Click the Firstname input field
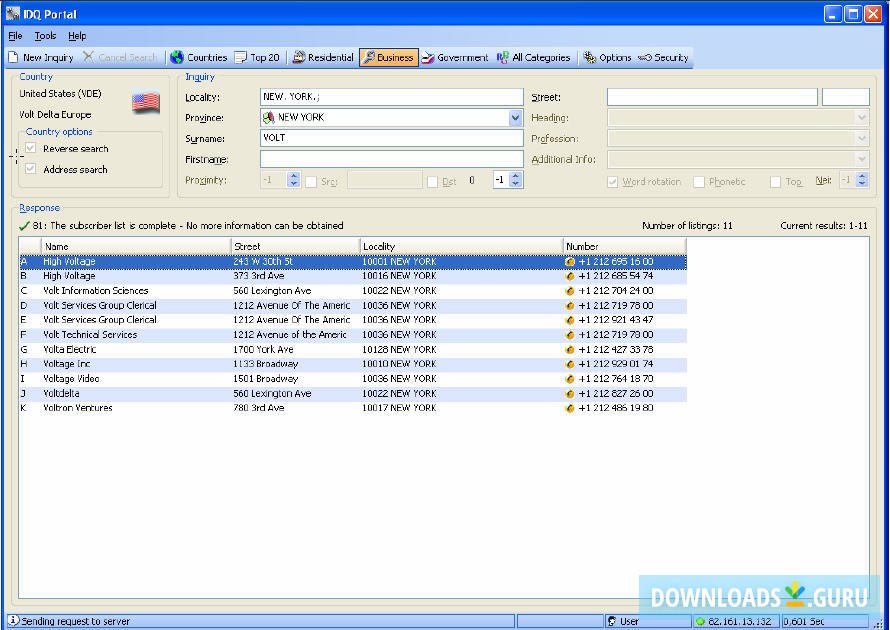The image size is (890, 630). coord(391,159)
